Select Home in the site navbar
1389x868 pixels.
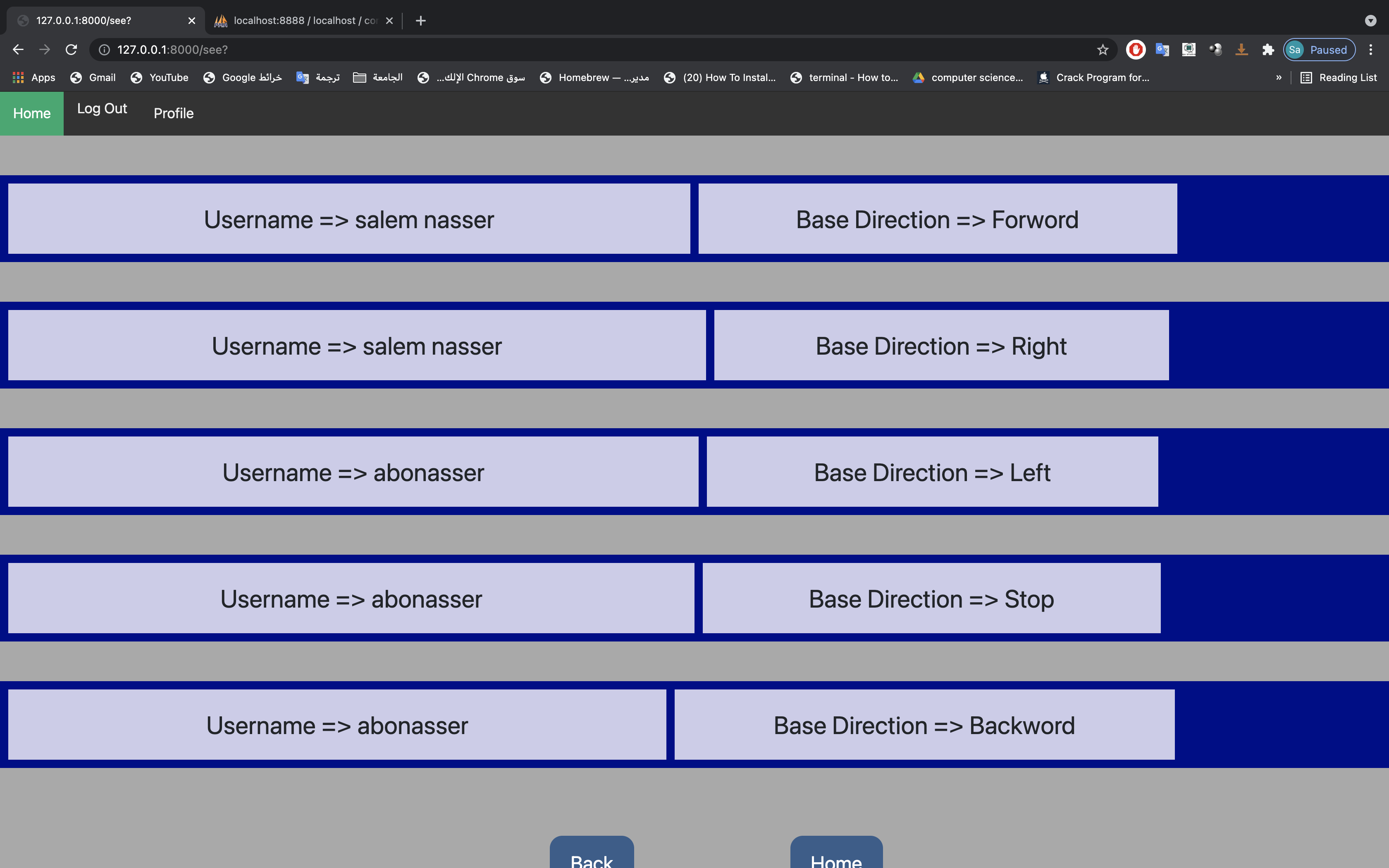tap(31, 114)
